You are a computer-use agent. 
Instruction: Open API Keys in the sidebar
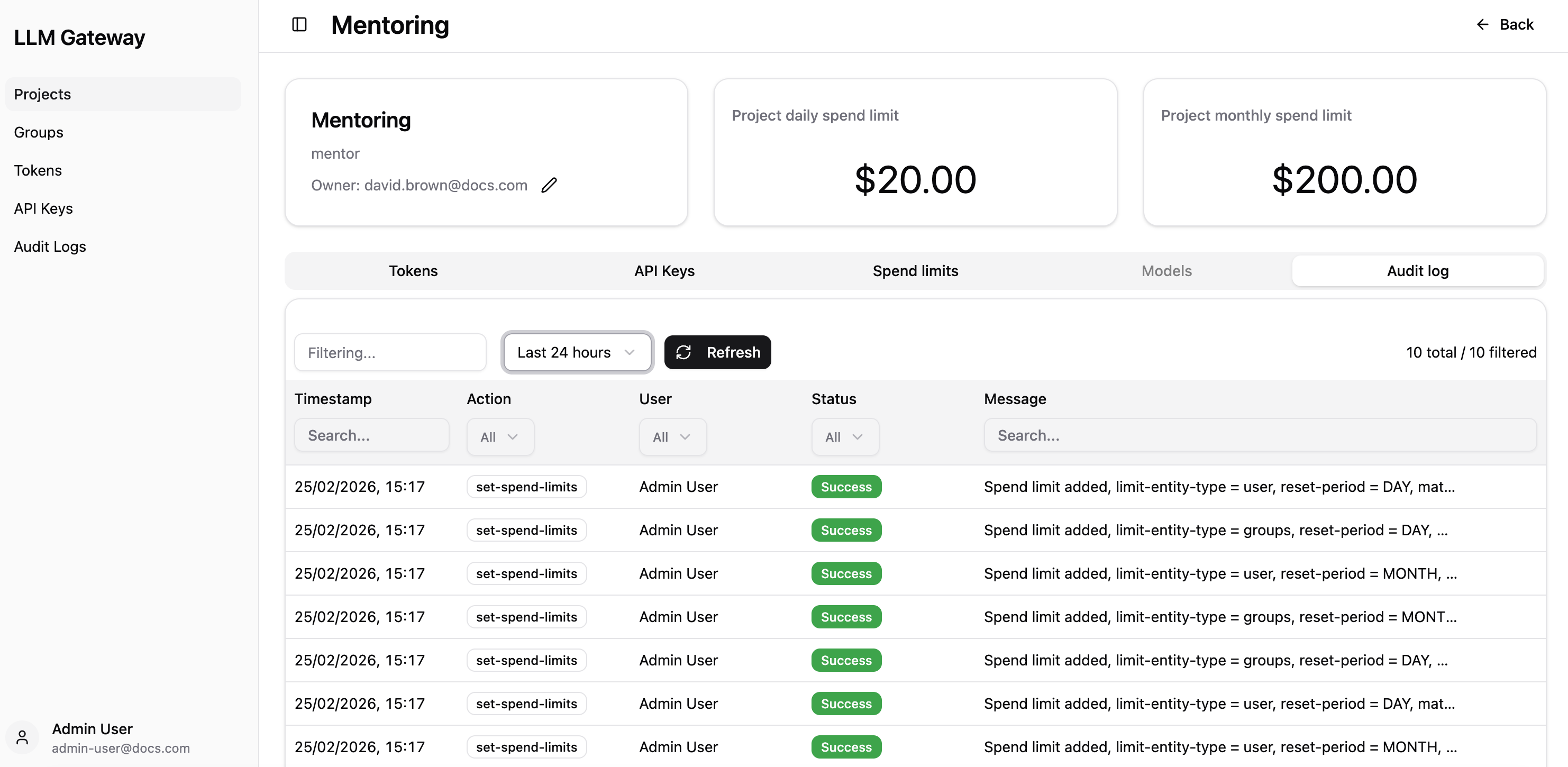click(x=124, y=209)
